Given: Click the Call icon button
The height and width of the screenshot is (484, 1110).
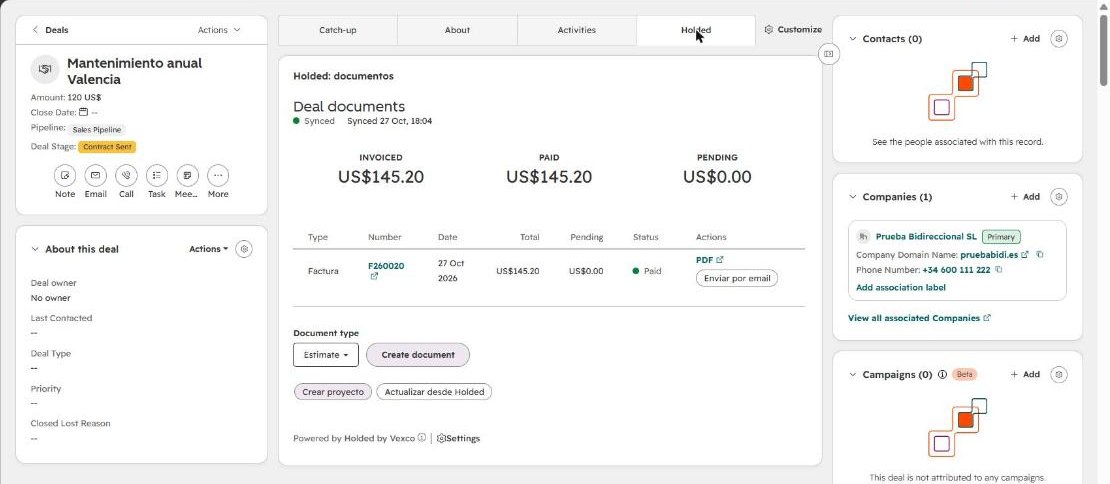Looking at the screenshot, I should pos(126,175).
